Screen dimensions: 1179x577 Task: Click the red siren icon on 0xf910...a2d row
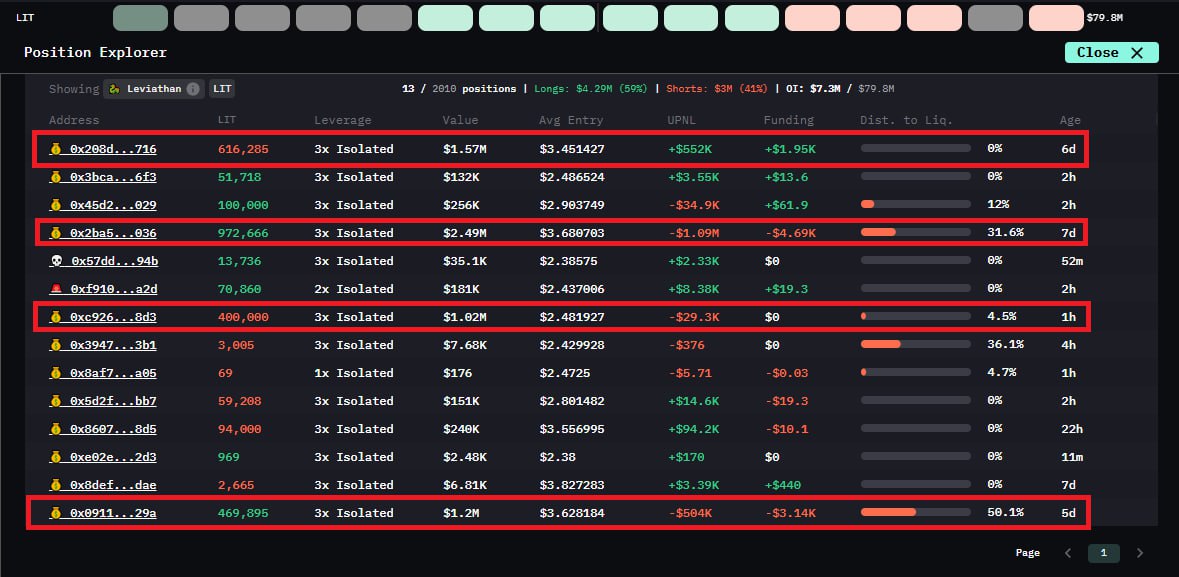(57, 289)
